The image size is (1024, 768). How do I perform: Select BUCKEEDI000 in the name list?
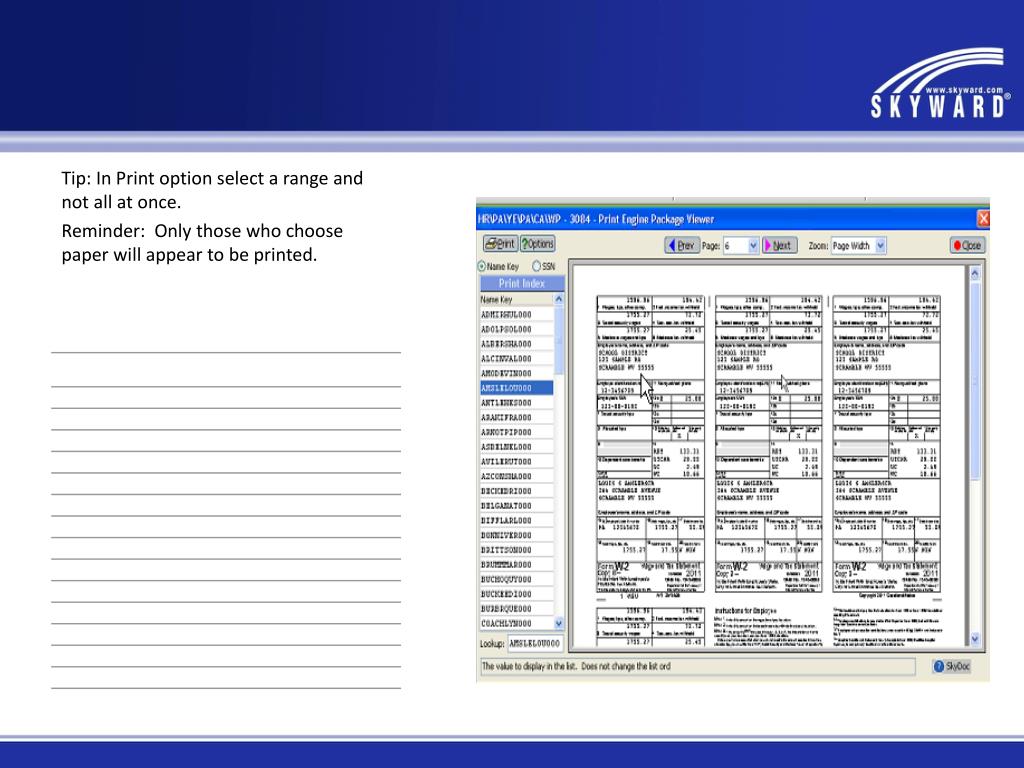[x=517, y=594]
